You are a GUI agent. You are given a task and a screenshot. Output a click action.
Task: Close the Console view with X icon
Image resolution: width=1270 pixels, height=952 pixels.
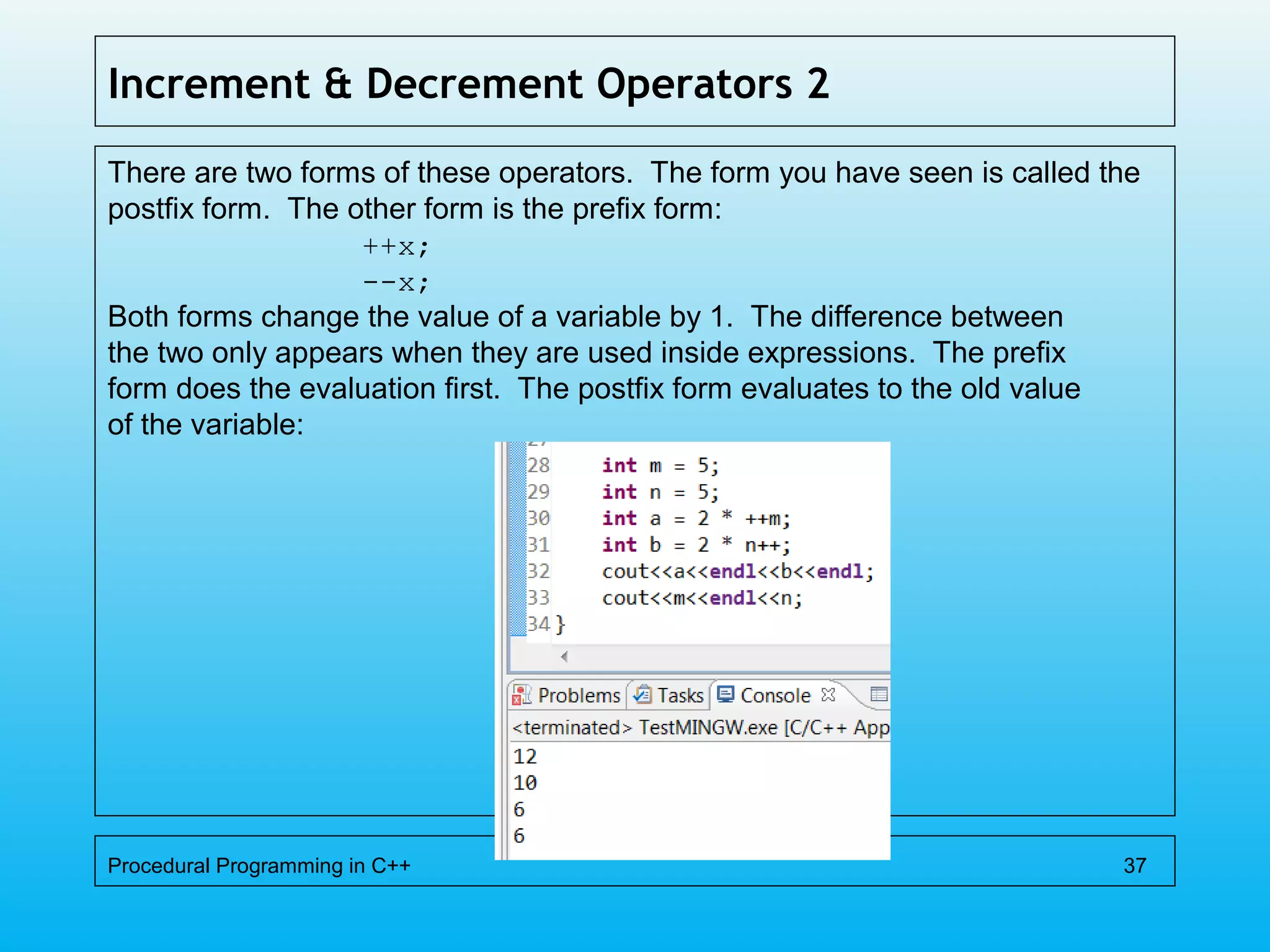pos(828,695)
